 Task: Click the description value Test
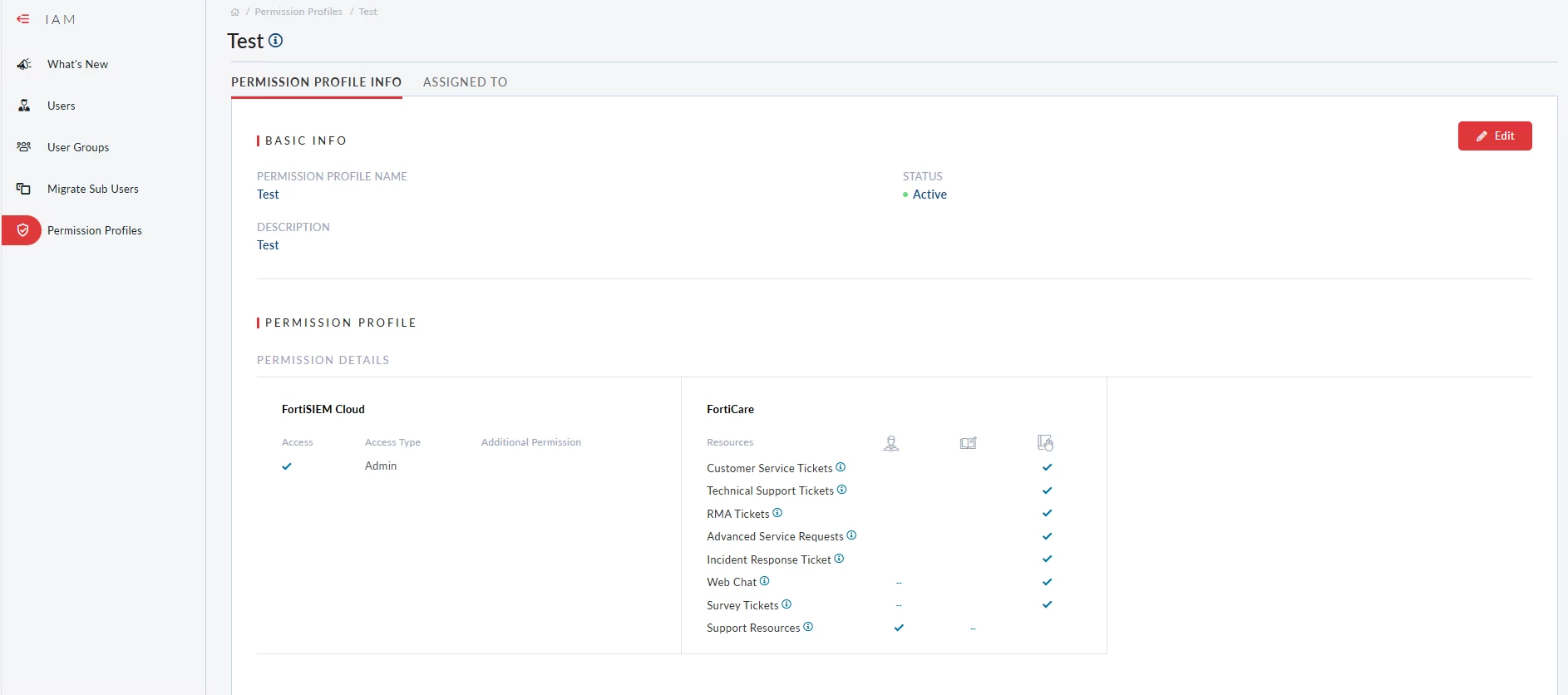tap(268, 244)
